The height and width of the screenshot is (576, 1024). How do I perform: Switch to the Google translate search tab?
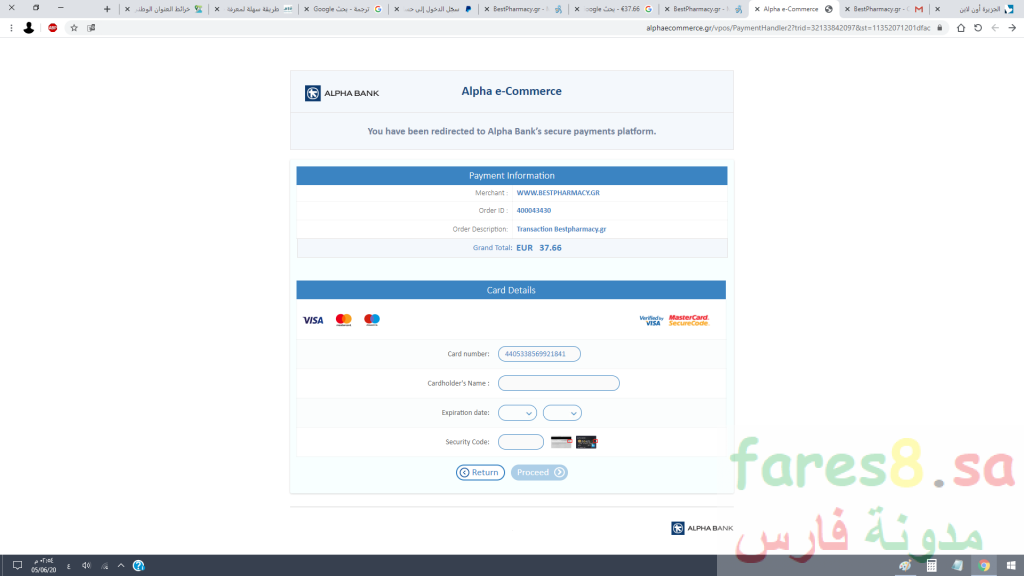(344, 9)
